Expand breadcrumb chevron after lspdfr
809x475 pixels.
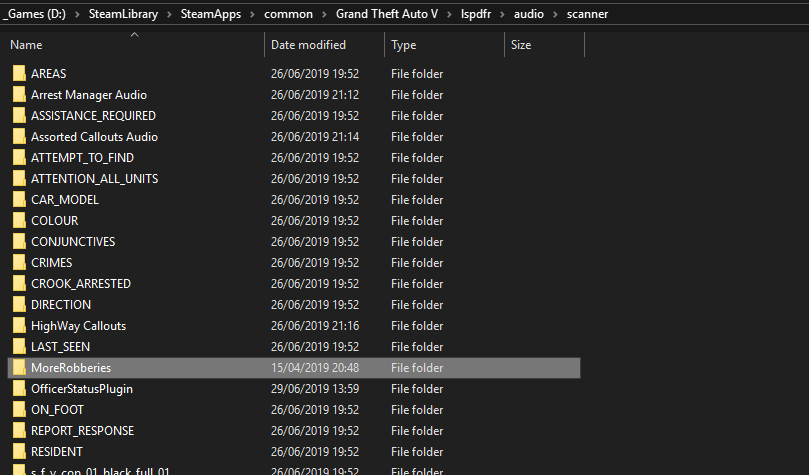click(503, 14)
